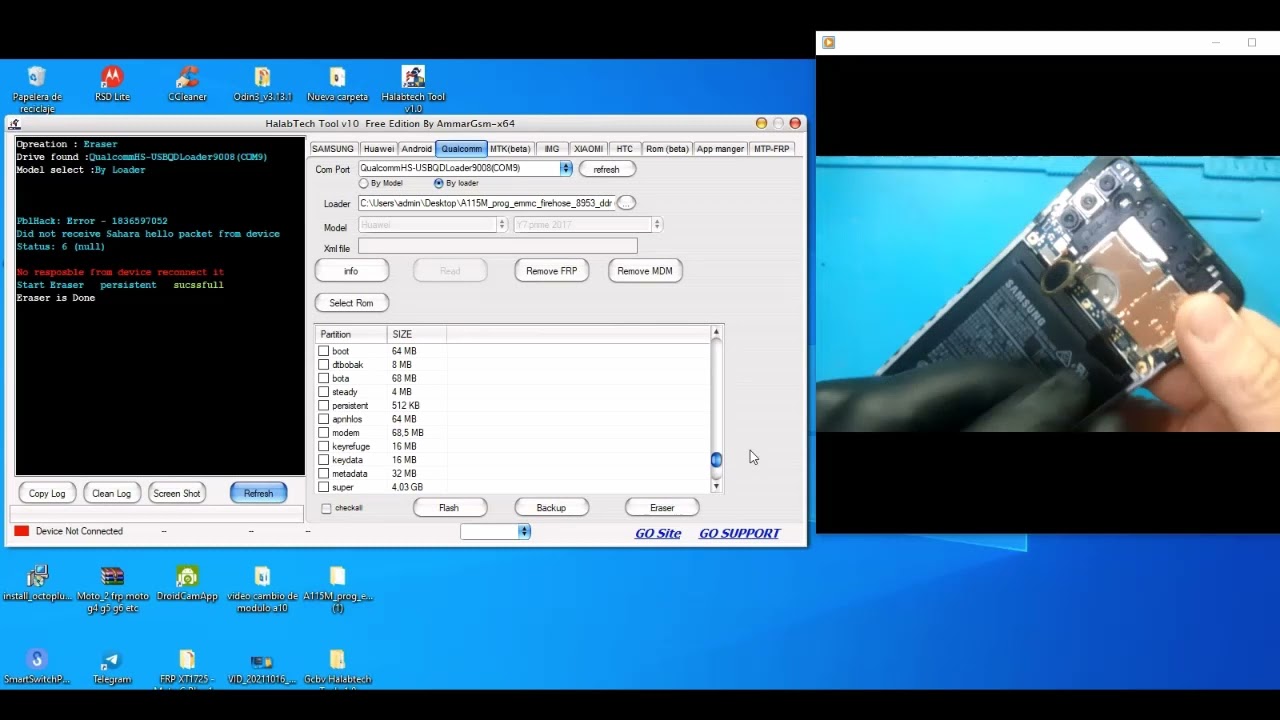This screenshot has width=1280, height=720.
Task: Open VID_20211016 video file icon
Action: [x=262, y=667]
